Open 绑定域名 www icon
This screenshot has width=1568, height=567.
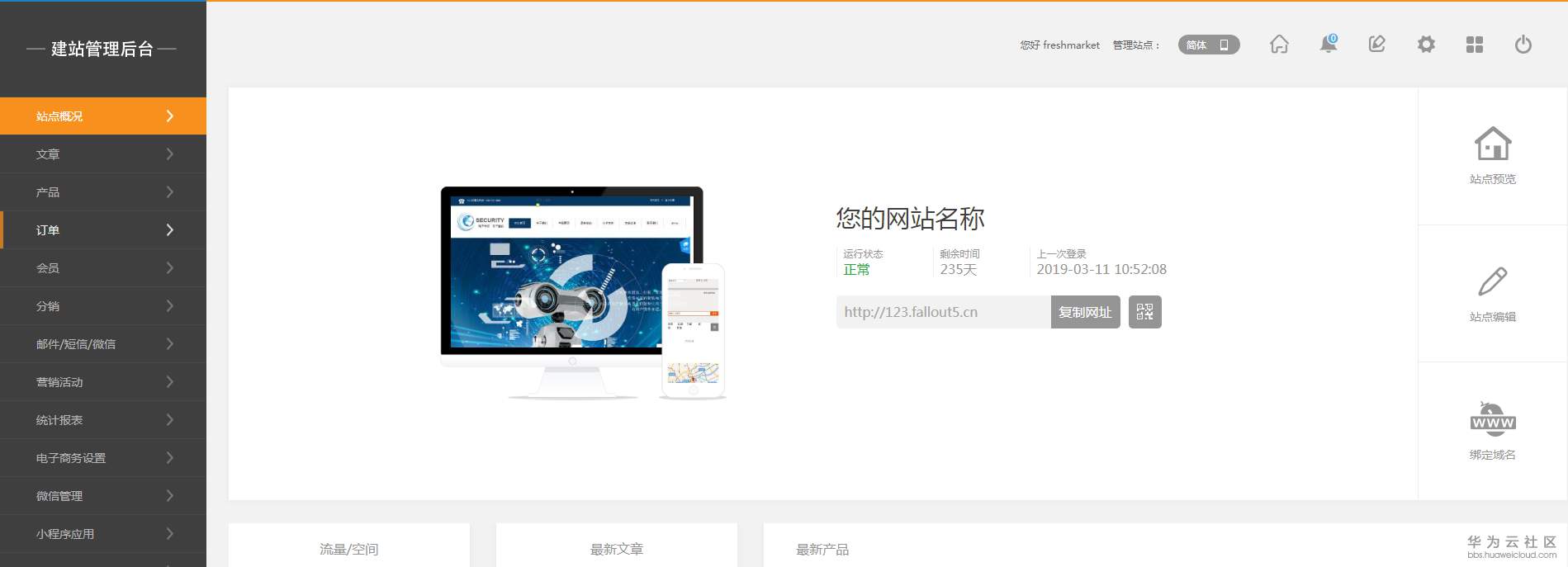(x=1493, y=419)
